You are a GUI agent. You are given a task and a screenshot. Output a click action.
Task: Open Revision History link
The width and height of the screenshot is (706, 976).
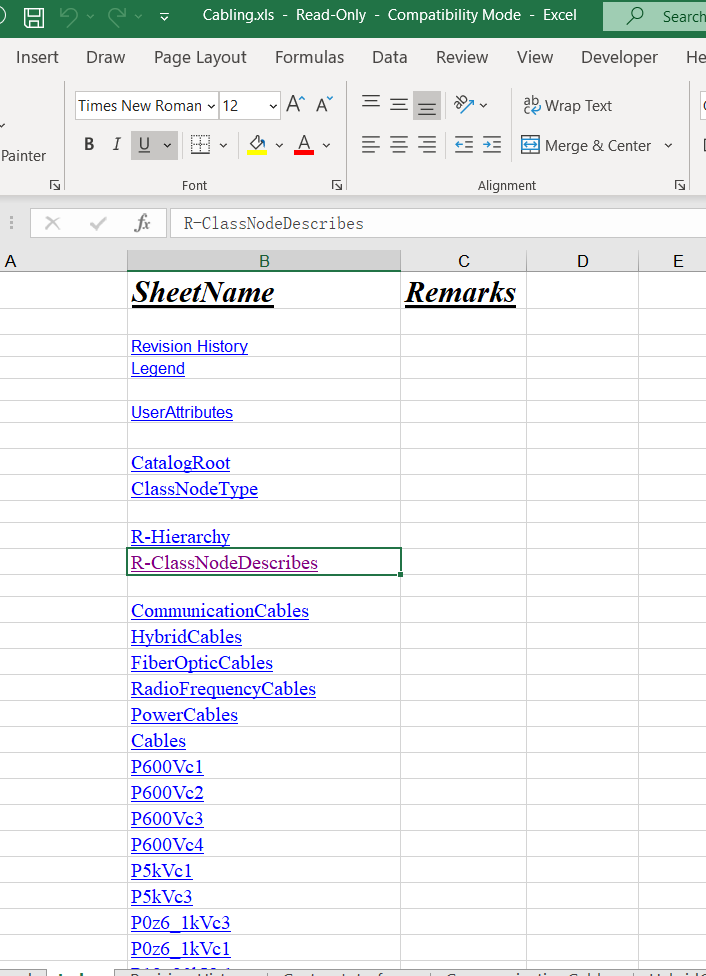click(189, 346)
